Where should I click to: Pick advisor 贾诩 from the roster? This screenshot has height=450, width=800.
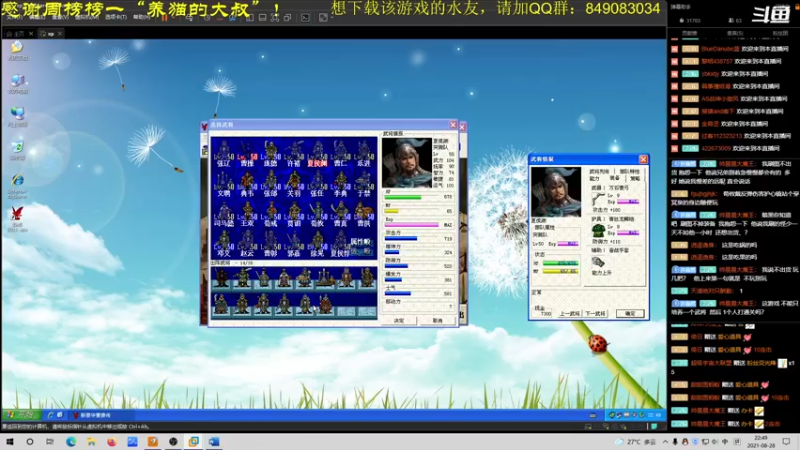[294, 213]
